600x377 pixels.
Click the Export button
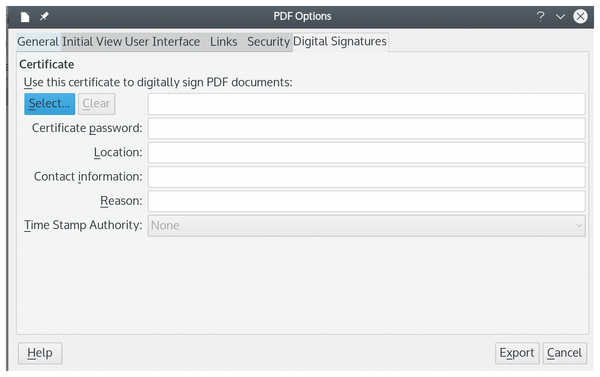(517, 353)
